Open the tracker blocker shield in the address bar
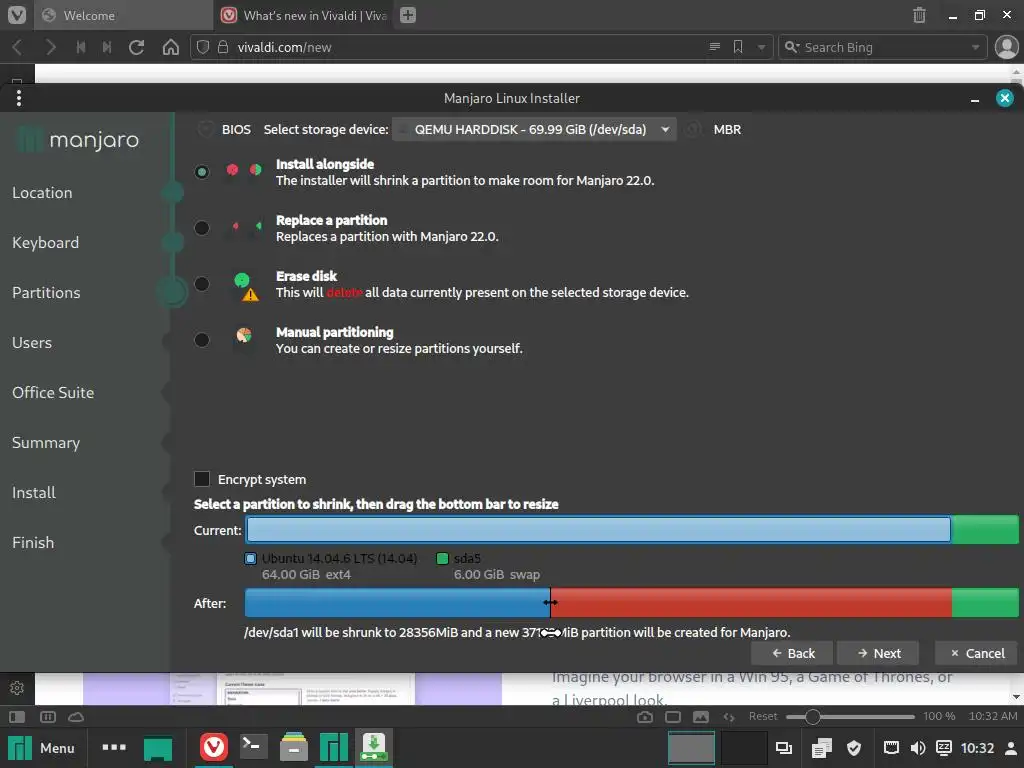Image resolution: width=1024 pixels, height=768 pixels. (x=203, y=47)
